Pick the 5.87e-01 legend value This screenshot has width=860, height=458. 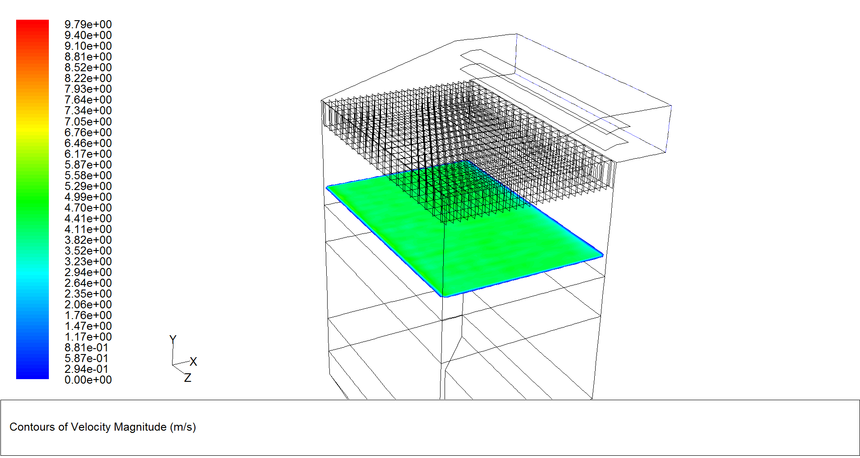[88, 359]
